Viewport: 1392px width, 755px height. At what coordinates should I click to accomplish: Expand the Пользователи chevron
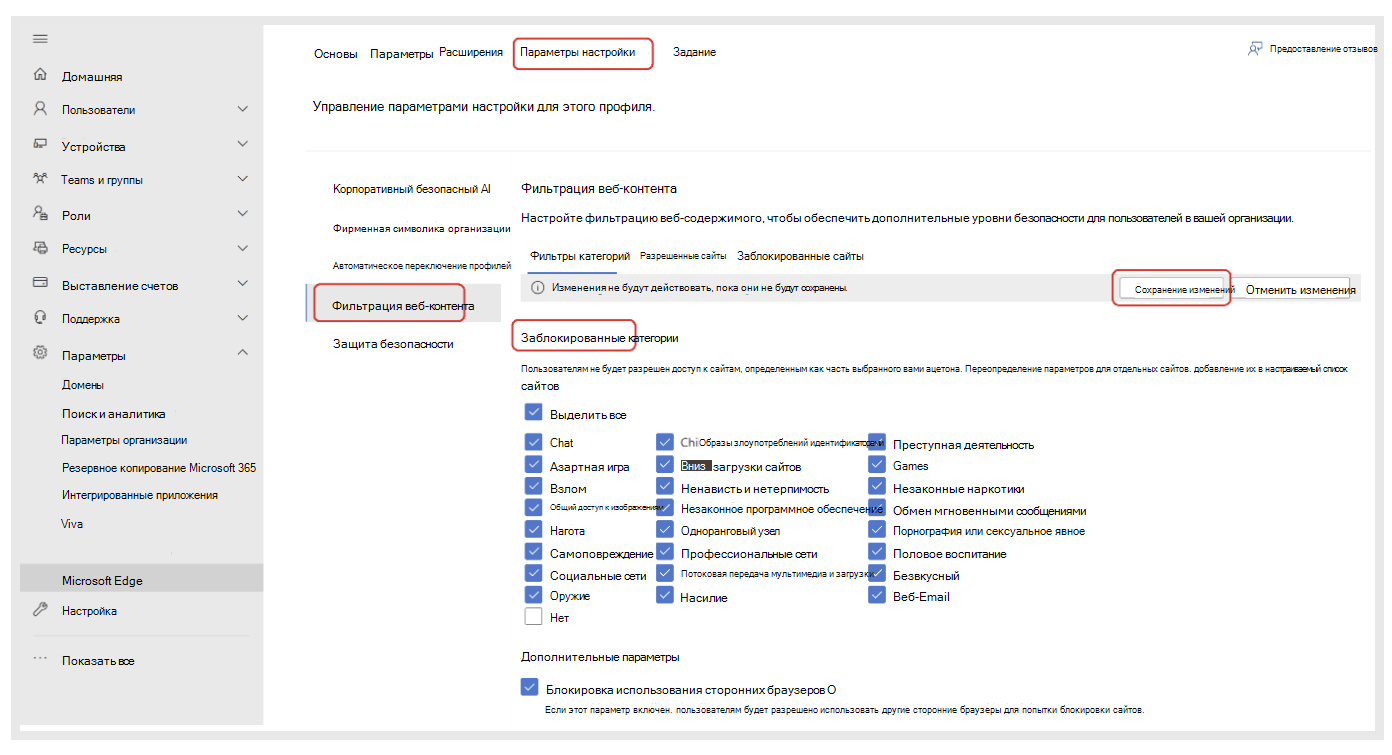242,108
